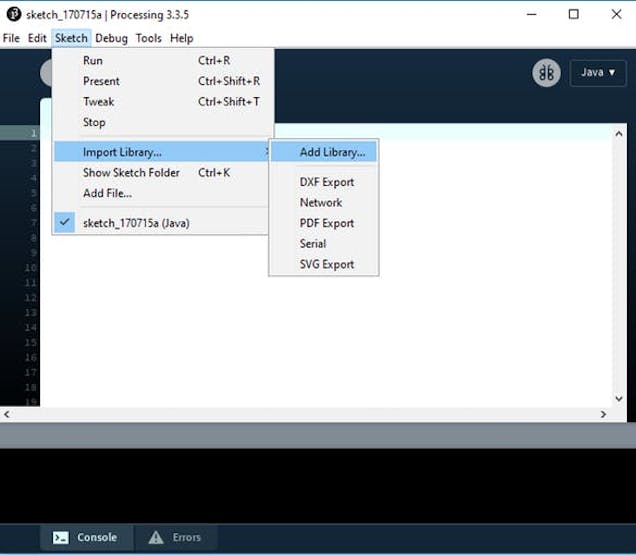Viewport: 636px width, 555px height.
Task: Import the SVG Export library
Action: tap(324, 264)
